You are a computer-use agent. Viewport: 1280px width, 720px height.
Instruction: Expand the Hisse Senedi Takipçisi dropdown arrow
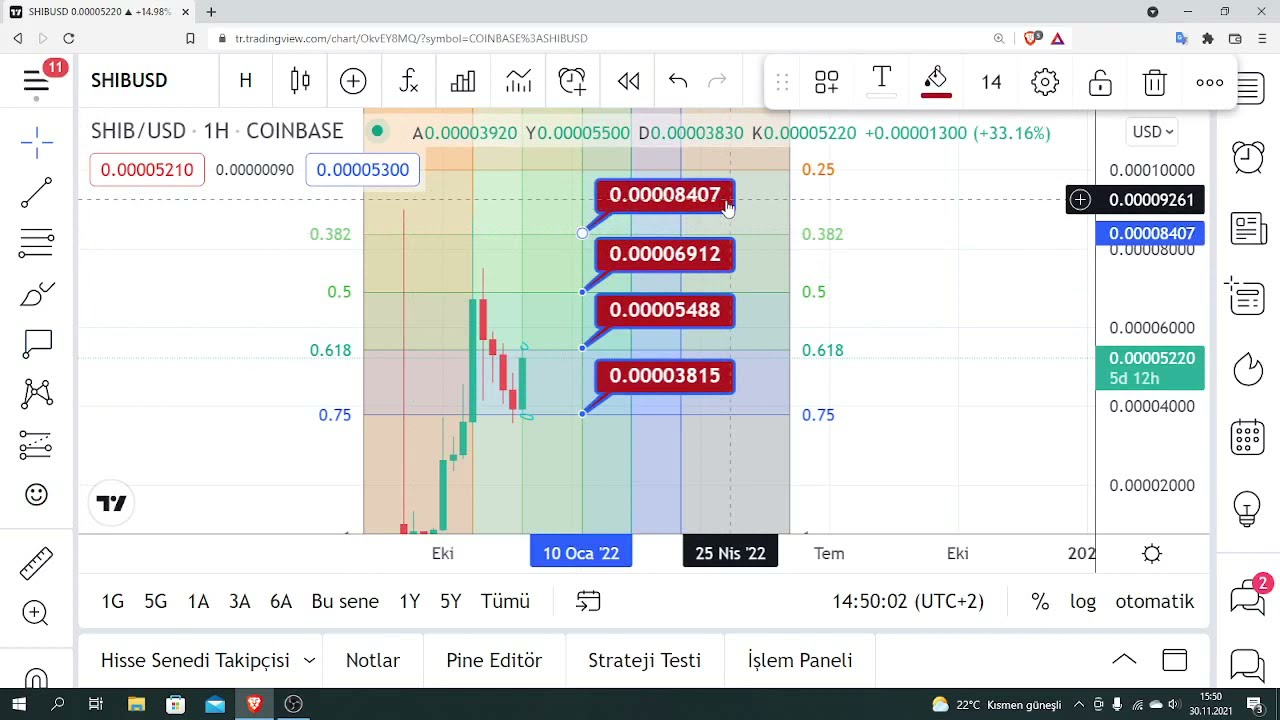click(309, 660)
